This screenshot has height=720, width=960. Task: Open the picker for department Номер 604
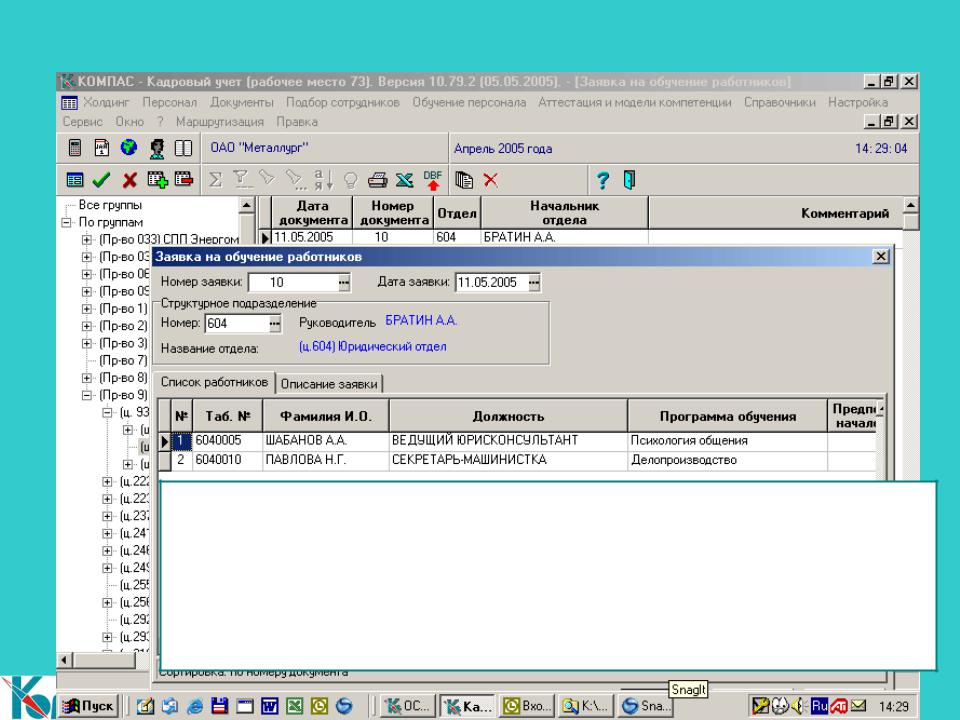coord(276,323)
